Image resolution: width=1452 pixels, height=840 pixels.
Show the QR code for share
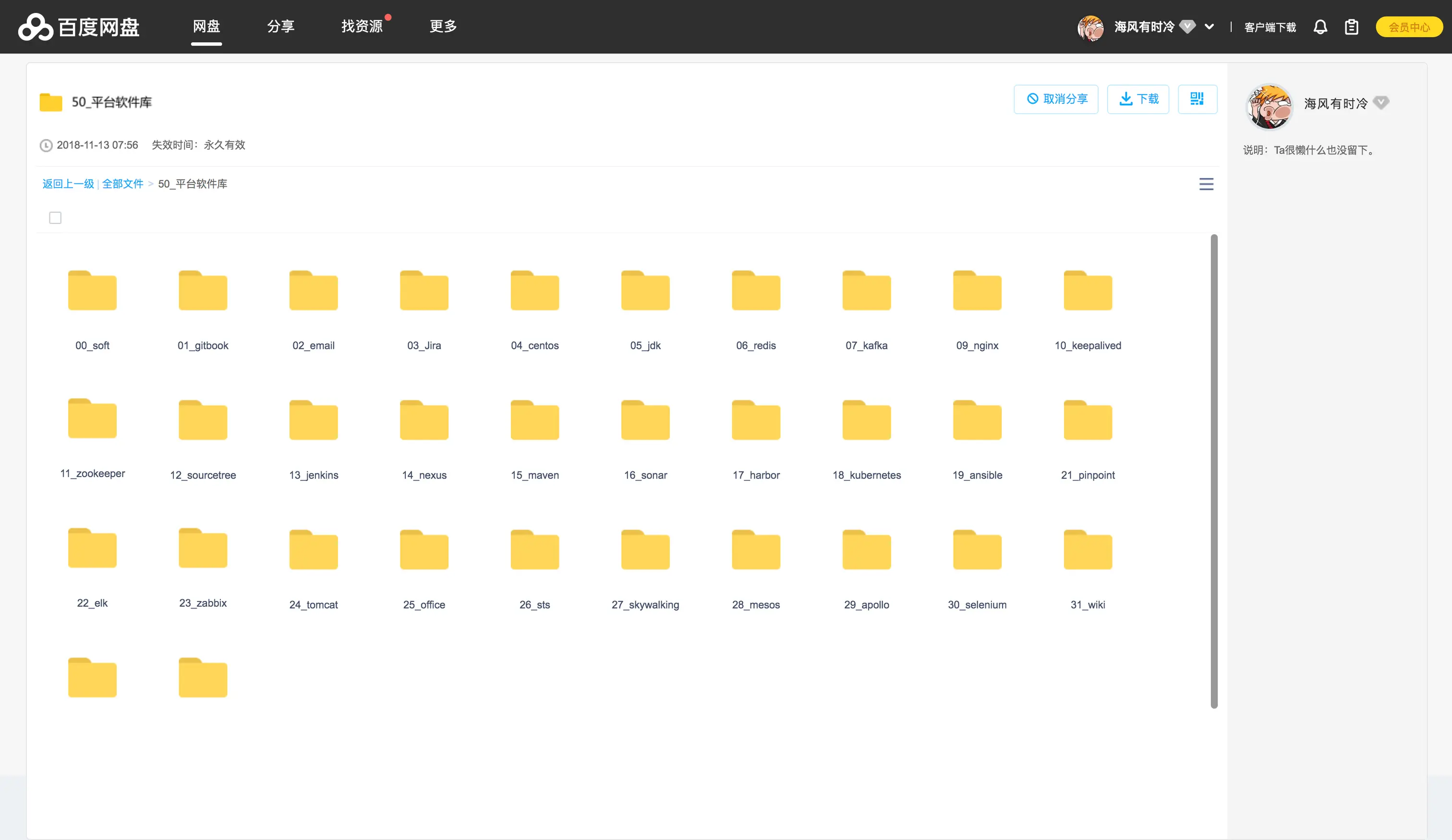[x=1197, y=99]
